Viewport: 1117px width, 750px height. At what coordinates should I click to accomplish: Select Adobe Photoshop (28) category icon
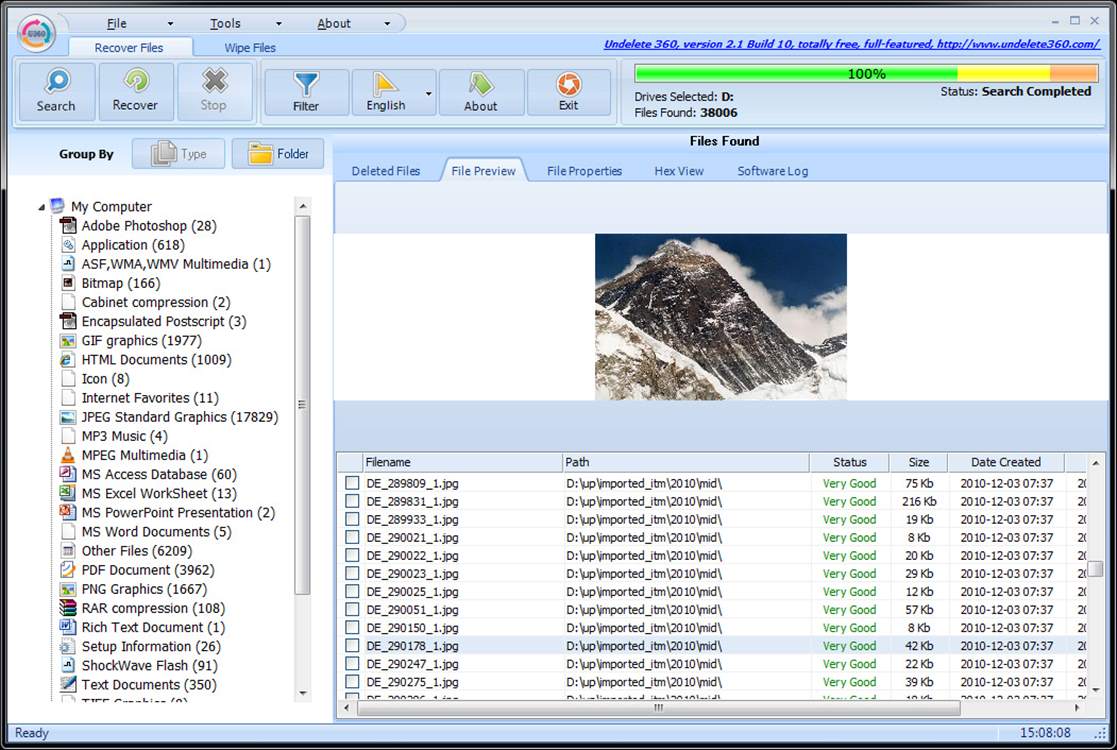click(x=68, y=226)
